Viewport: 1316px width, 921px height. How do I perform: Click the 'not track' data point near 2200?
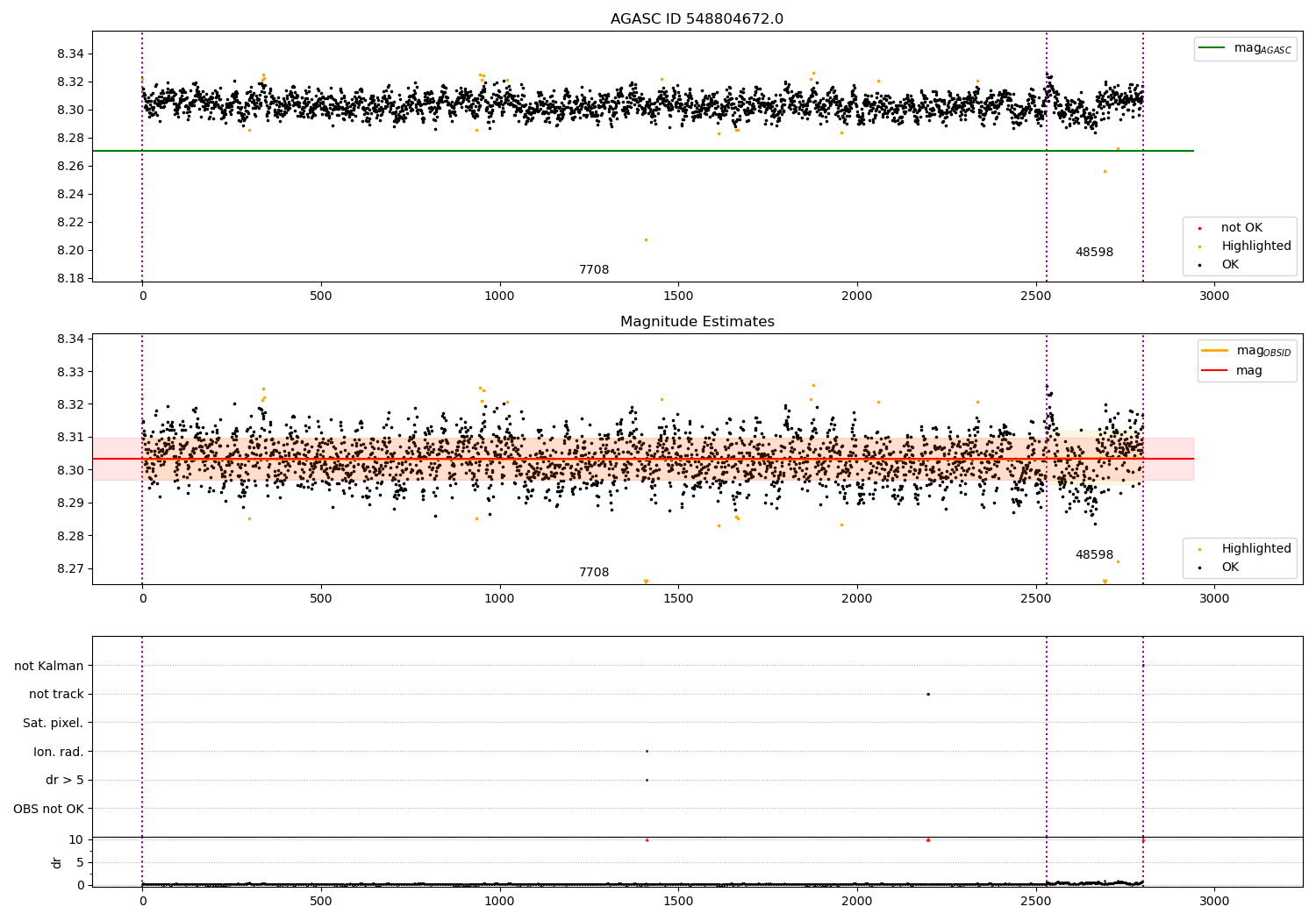928,694
